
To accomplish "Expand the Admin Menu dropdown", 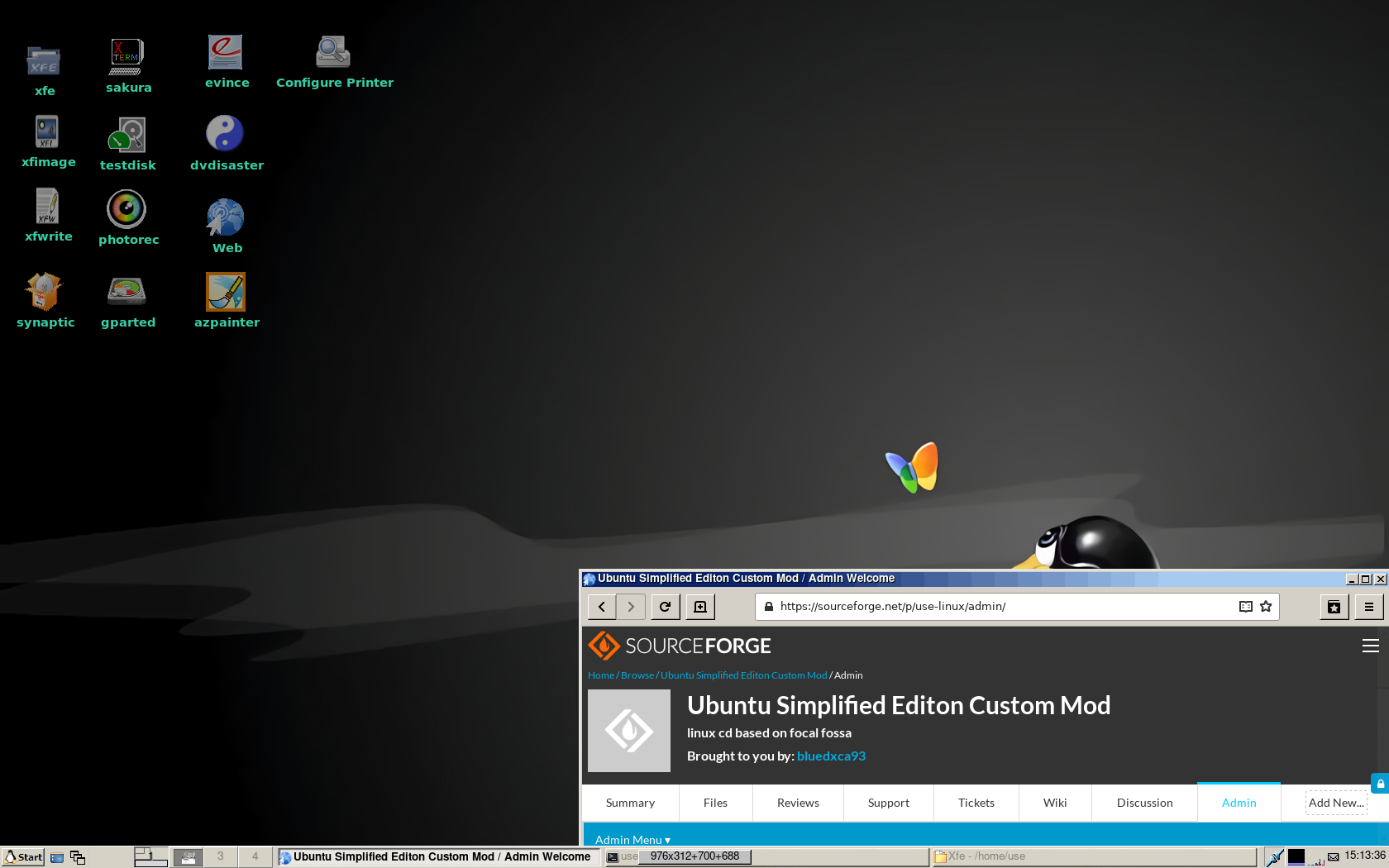I will click(x=632, y=839).
